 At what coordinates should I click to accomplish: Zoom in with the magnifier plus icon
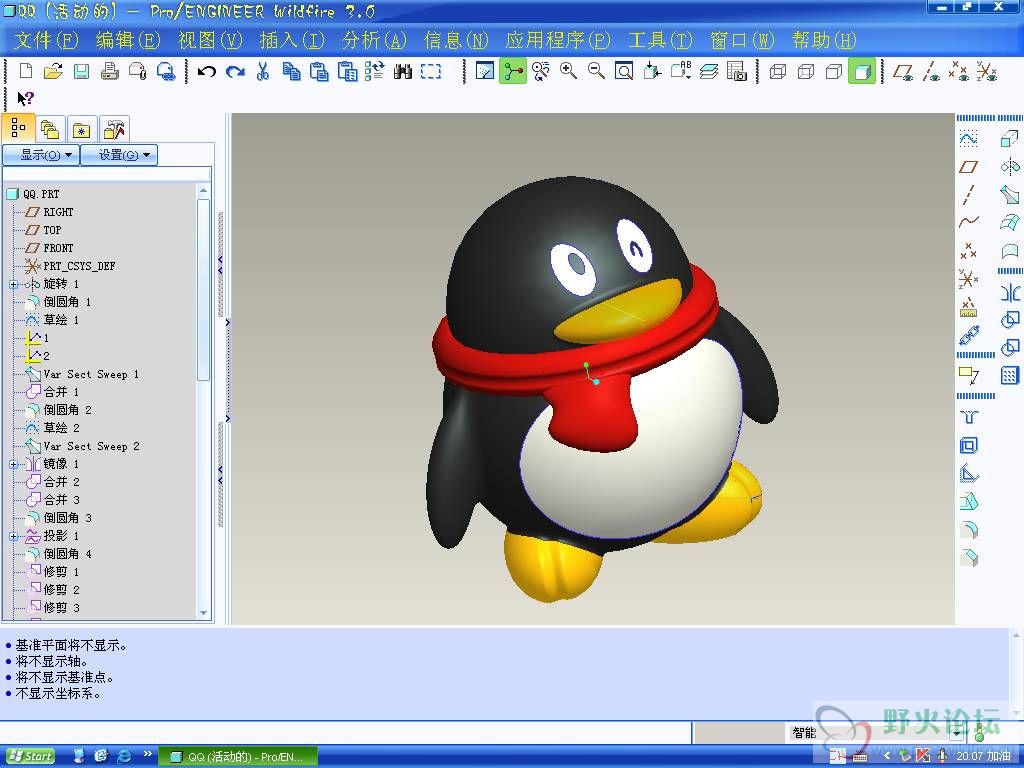(568, 71)
